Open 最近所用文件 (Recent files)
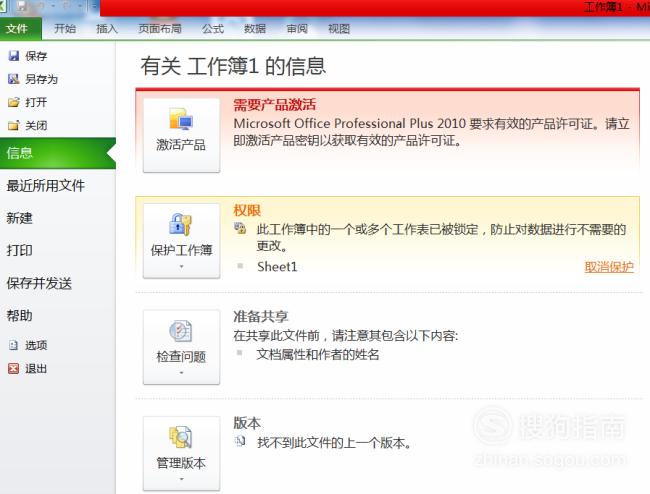This screenshot has height=494, width=650. (46, 186)
